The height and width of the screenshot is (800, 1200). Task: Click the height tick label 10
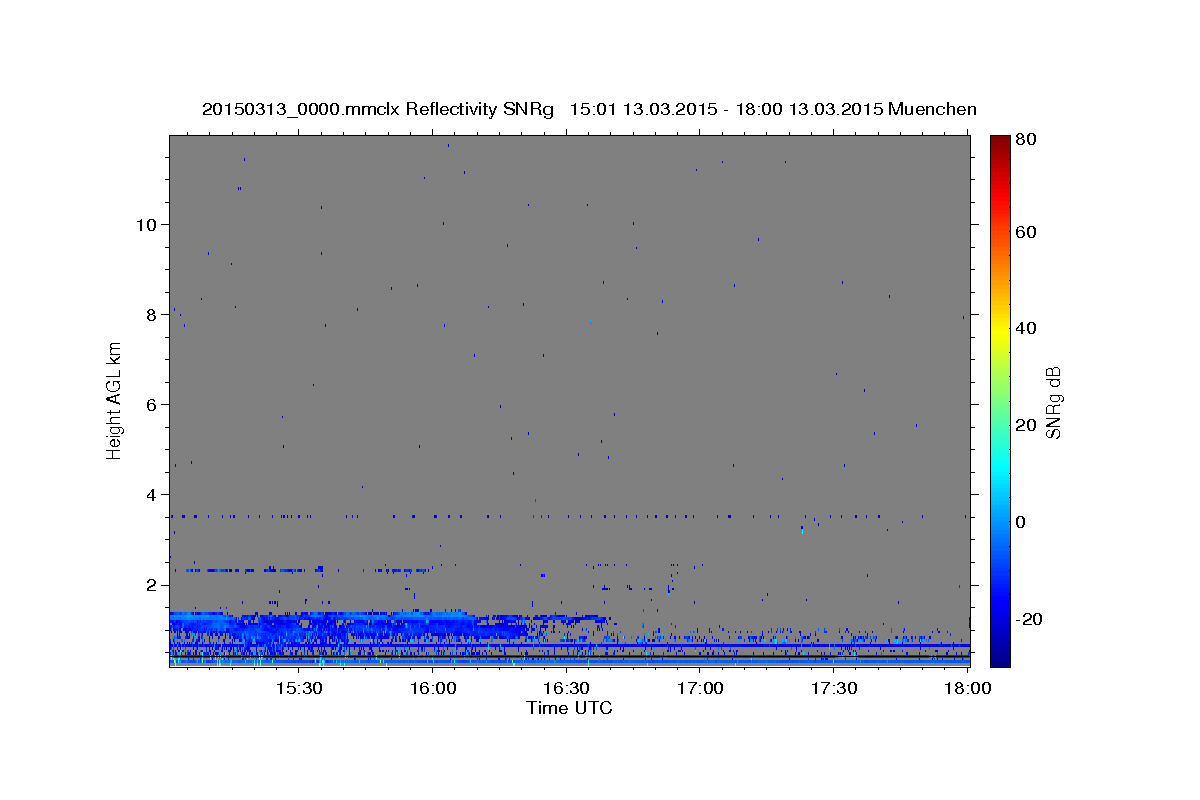pos(146,225)
